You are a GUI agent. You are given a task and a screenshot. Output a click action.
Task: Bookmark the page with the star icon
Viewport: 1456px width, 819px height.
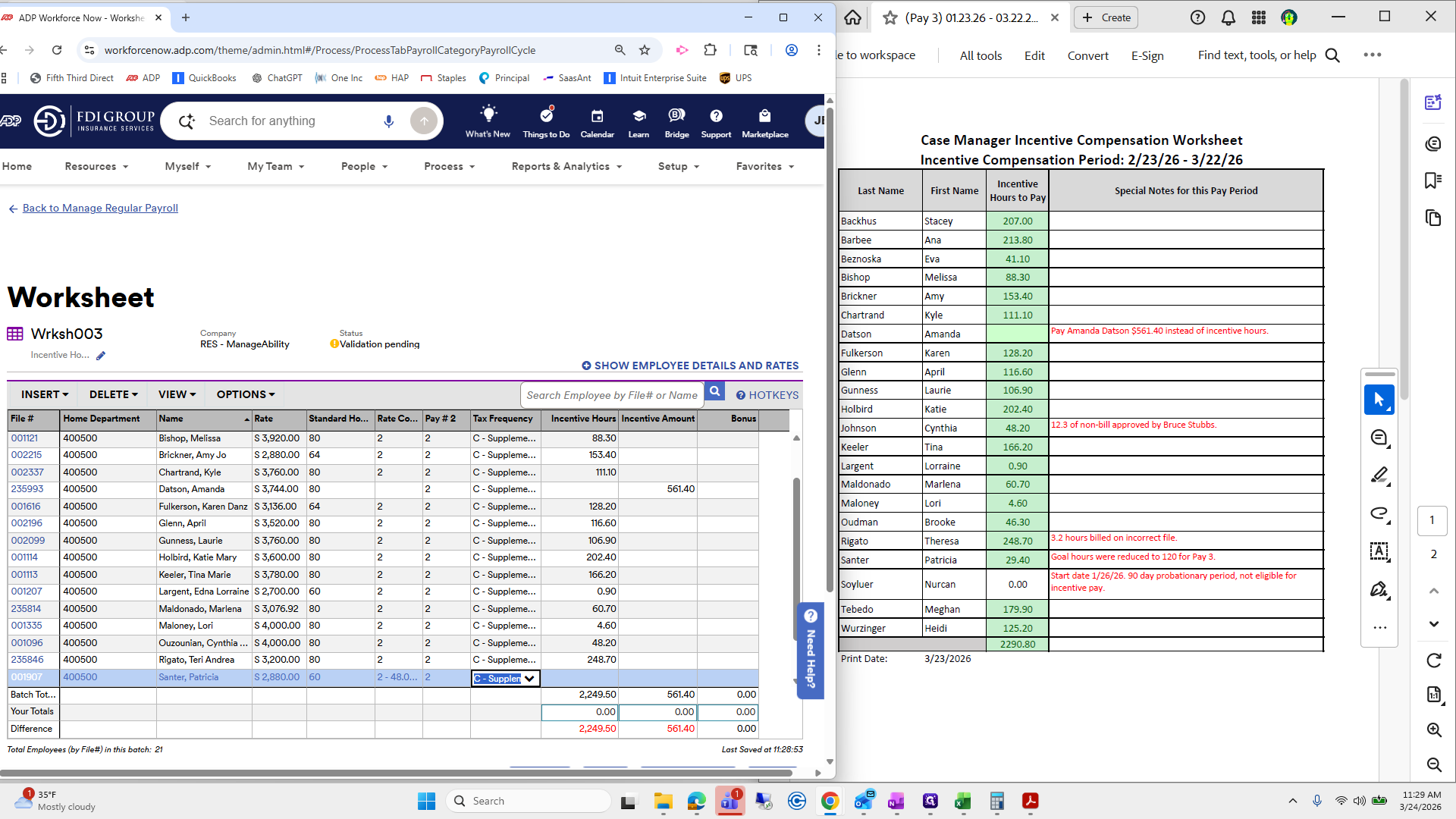click(645, 50)
